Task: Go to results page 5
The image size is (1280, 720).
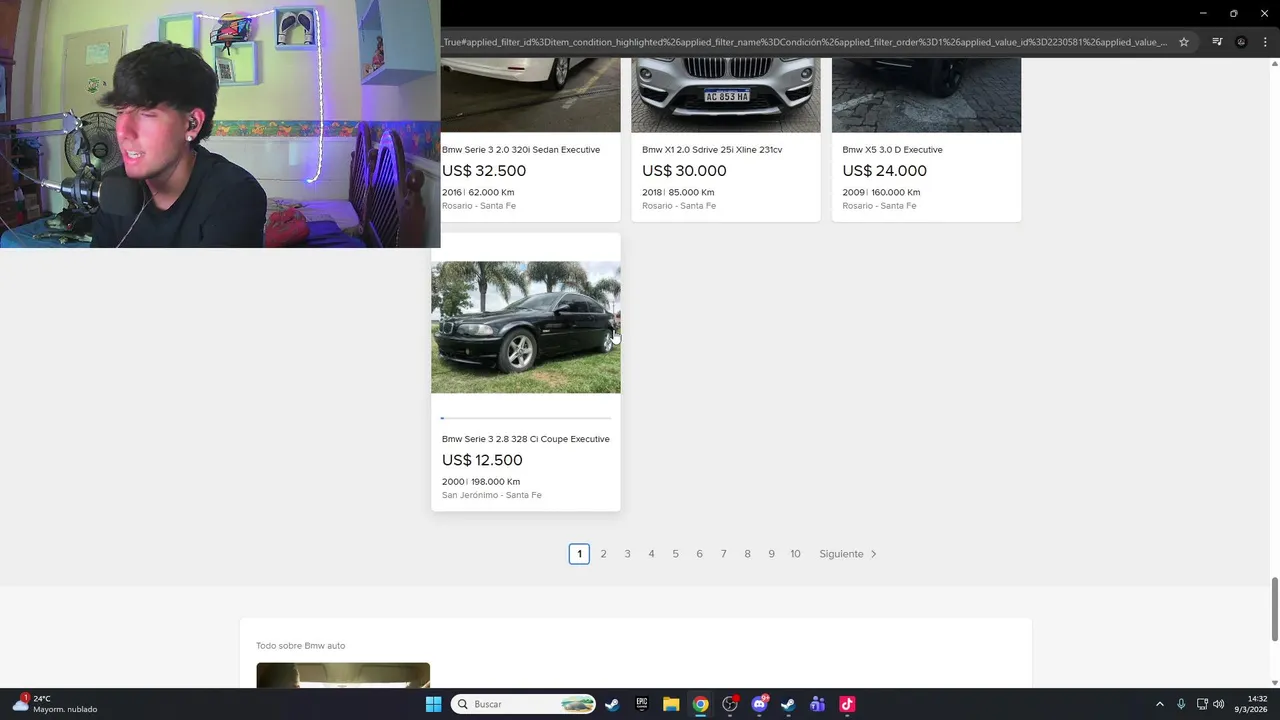Action: 675,554
